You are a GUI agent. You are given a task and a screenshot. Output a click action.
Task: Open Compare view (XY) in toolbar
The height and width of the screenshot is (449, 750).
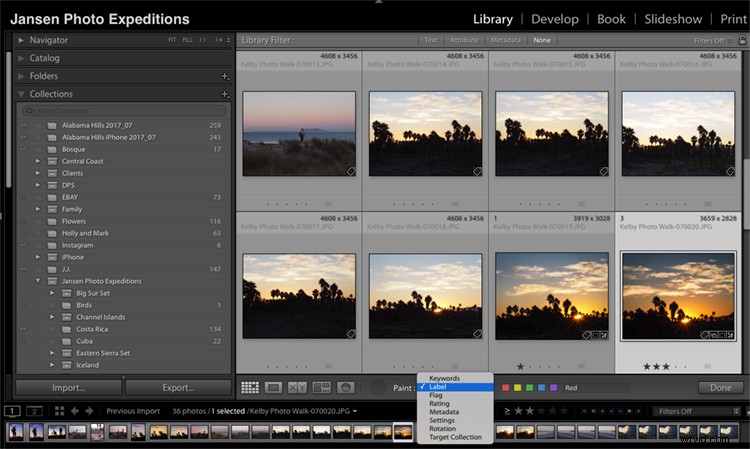[297, 387]
